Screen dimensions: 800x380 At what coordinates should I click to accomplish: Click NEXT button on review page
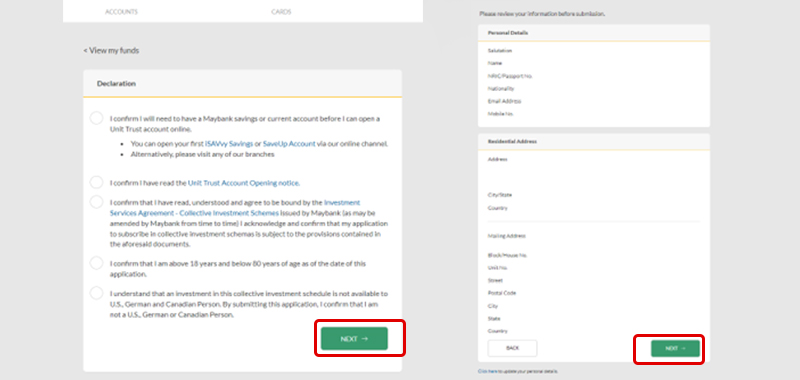675,348
